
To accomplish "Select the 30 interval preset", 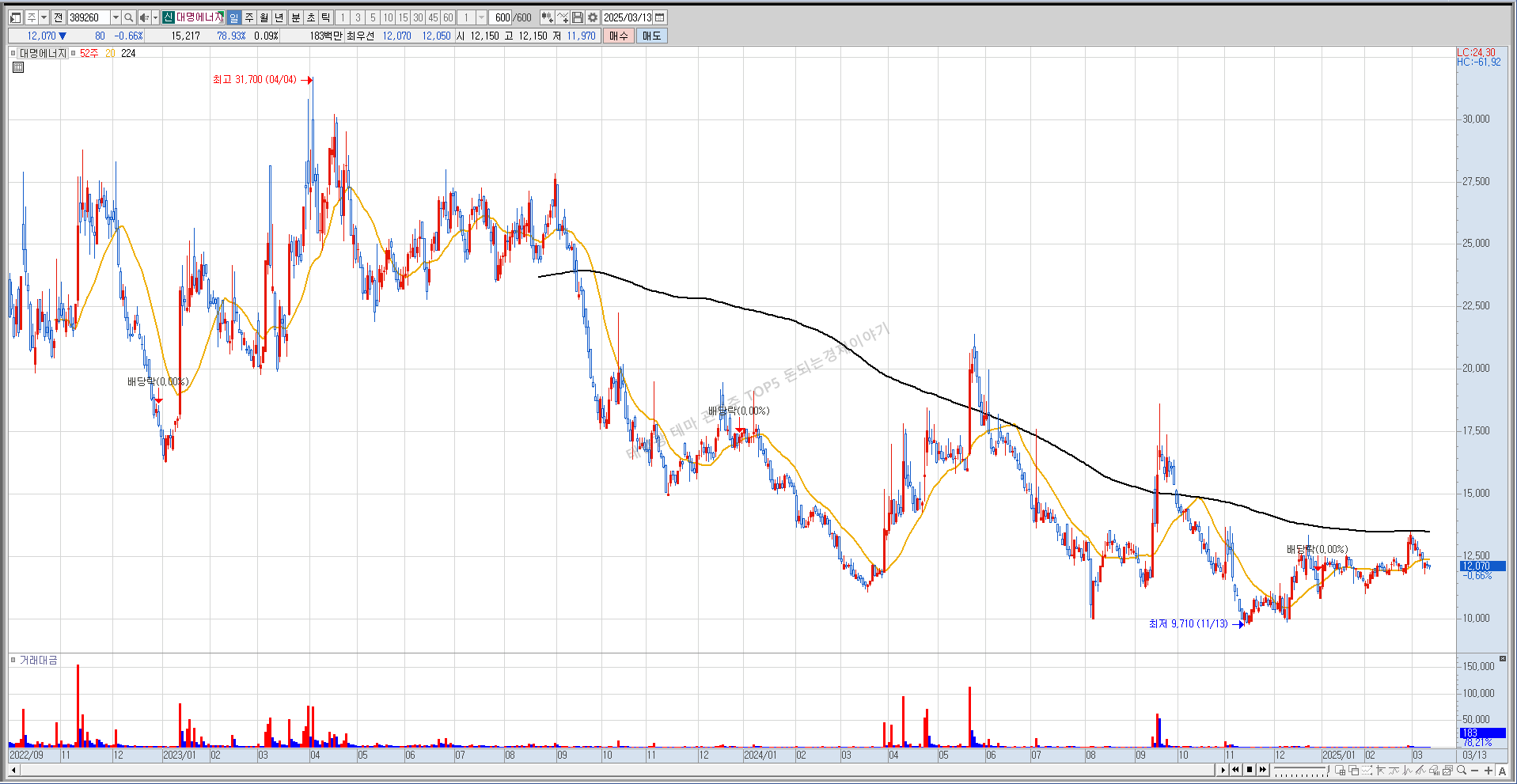I will click(418, 17).
